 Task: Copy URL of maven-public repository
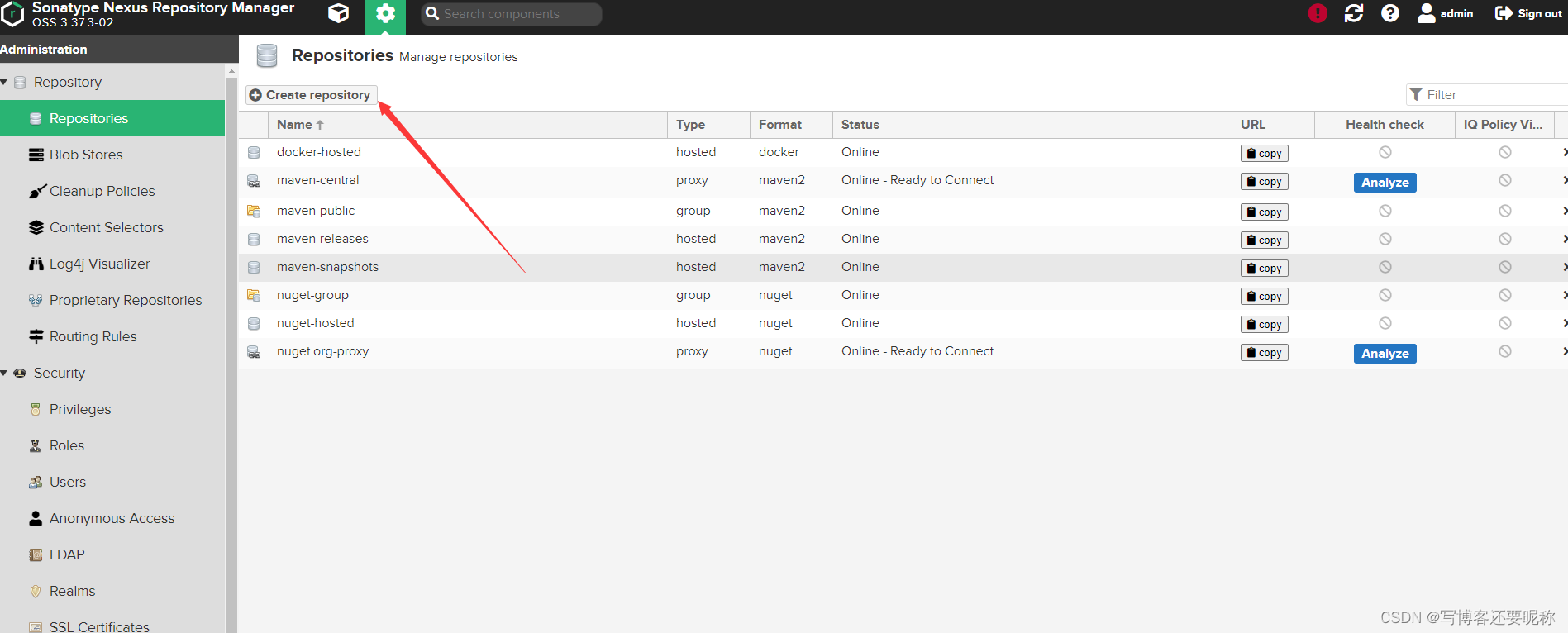pyautogui.click(x=1264, y=212)
